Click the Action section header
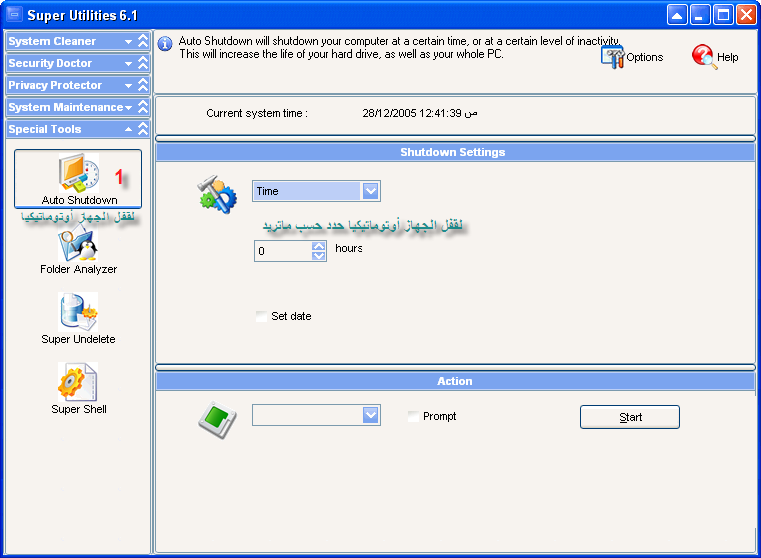This screenshot has height=558, width=761. (x=455, y=381)
